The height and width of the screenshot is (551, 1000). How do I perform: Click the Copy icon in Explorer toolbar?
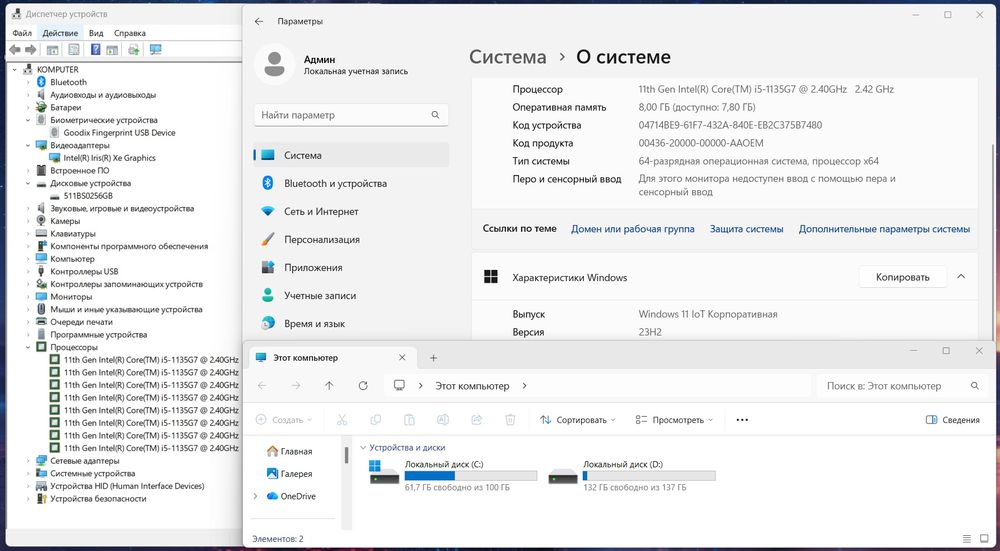tap(376, 420)
